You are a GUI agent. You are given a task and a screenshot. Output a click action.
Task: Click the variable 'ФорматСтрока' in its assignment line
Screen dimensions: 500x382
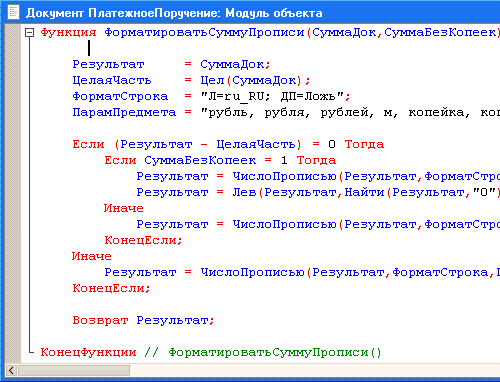coord(120,96)
